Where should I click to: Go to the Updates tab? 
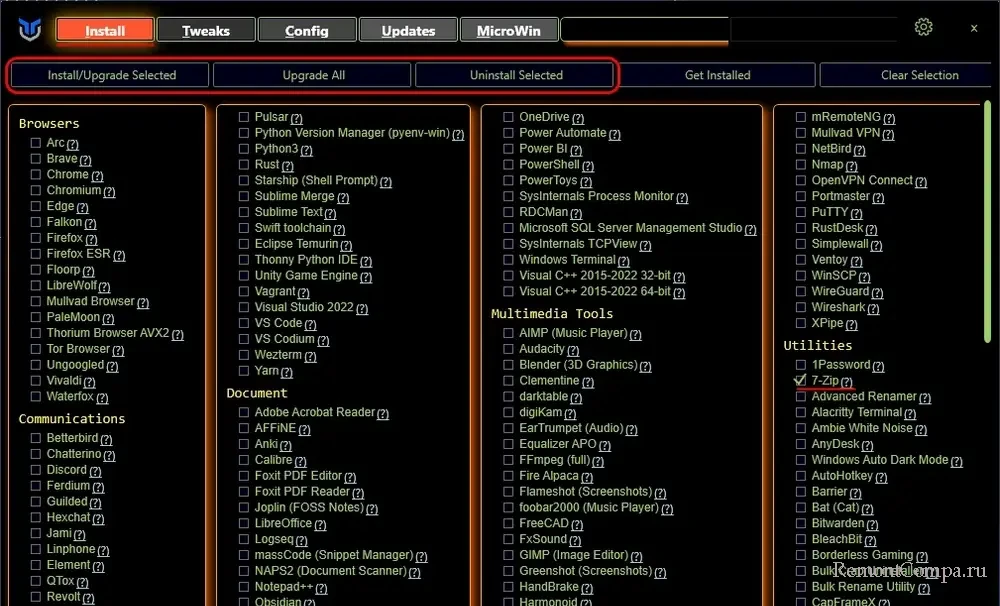pos(408,31)
